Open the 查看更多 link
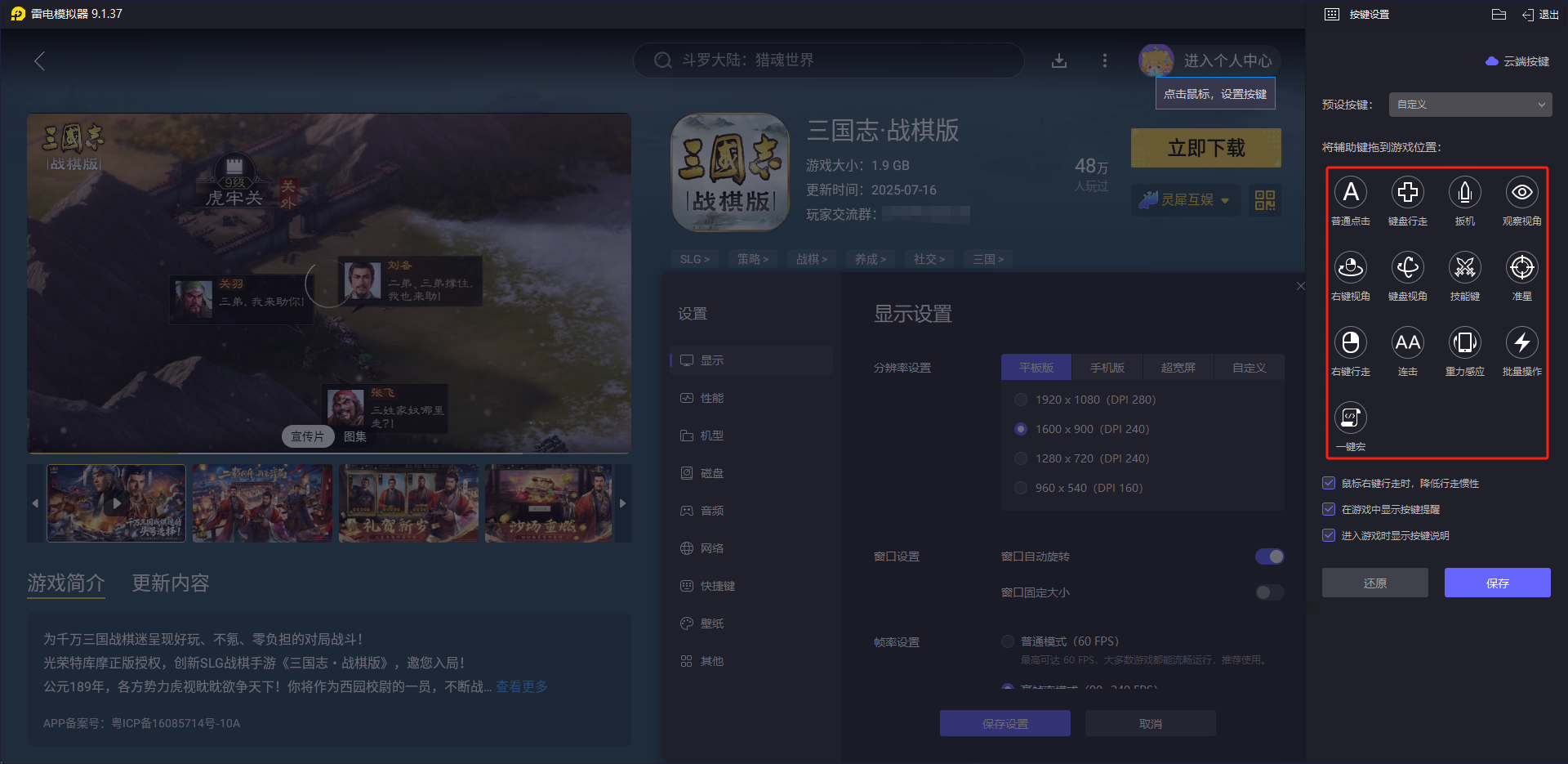1568x764 pixels. tap(522, 686)
